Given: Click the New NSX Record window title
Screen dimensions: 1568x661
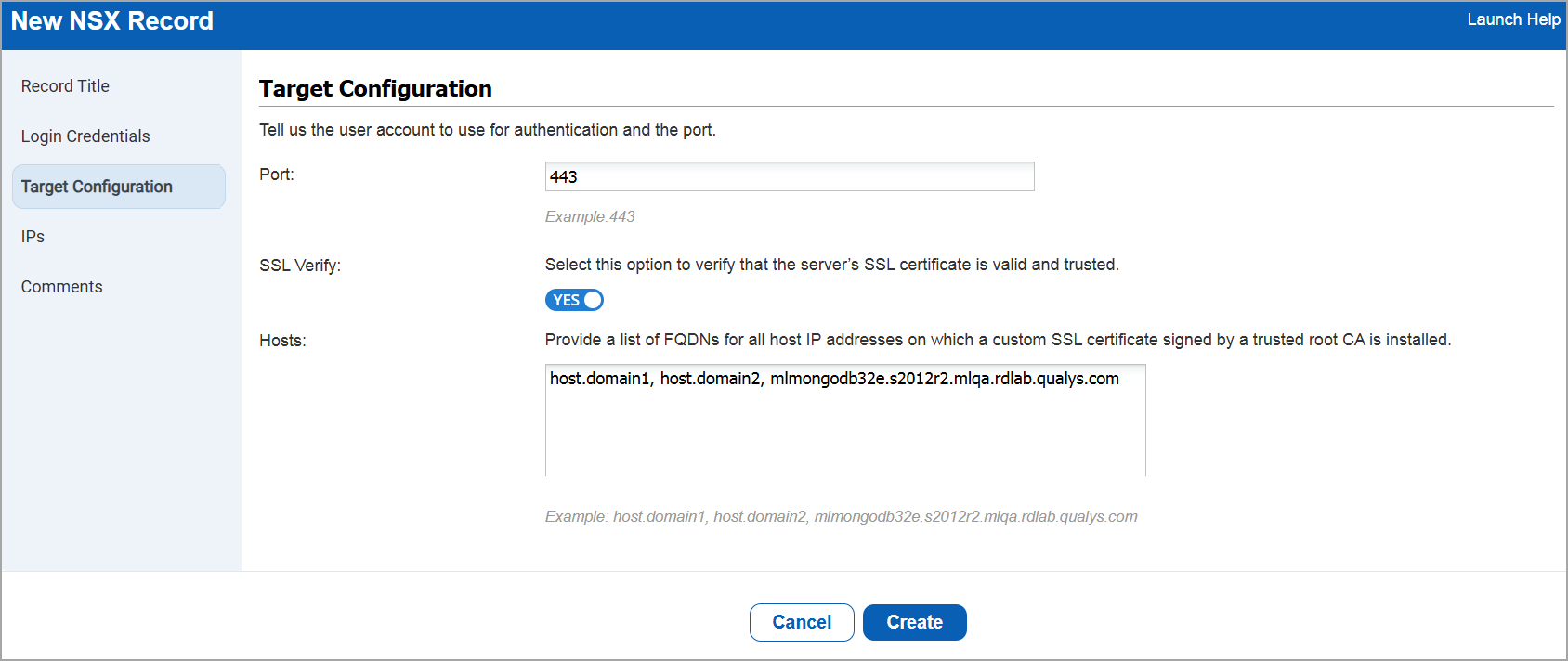Looking at the screenshot, I should click(112, 21).
